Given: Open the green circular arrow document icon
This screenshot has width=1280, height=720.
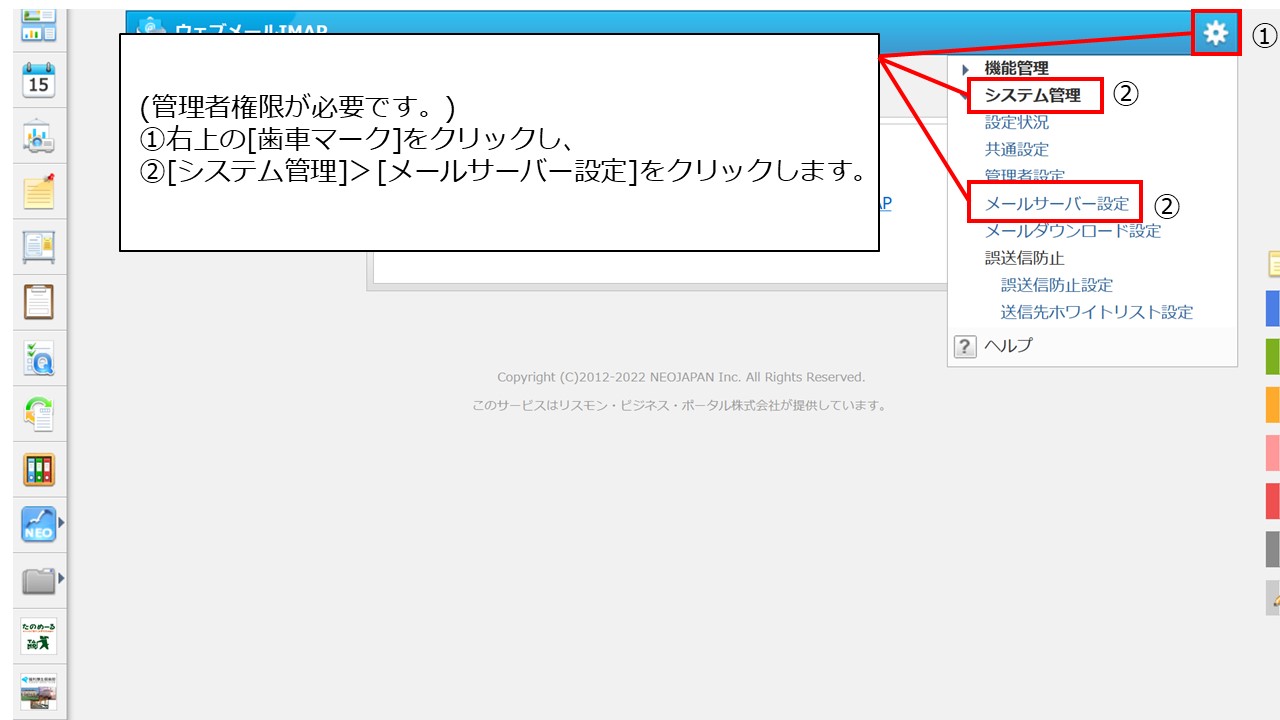Looking at the screenshot, I should 39,413.
